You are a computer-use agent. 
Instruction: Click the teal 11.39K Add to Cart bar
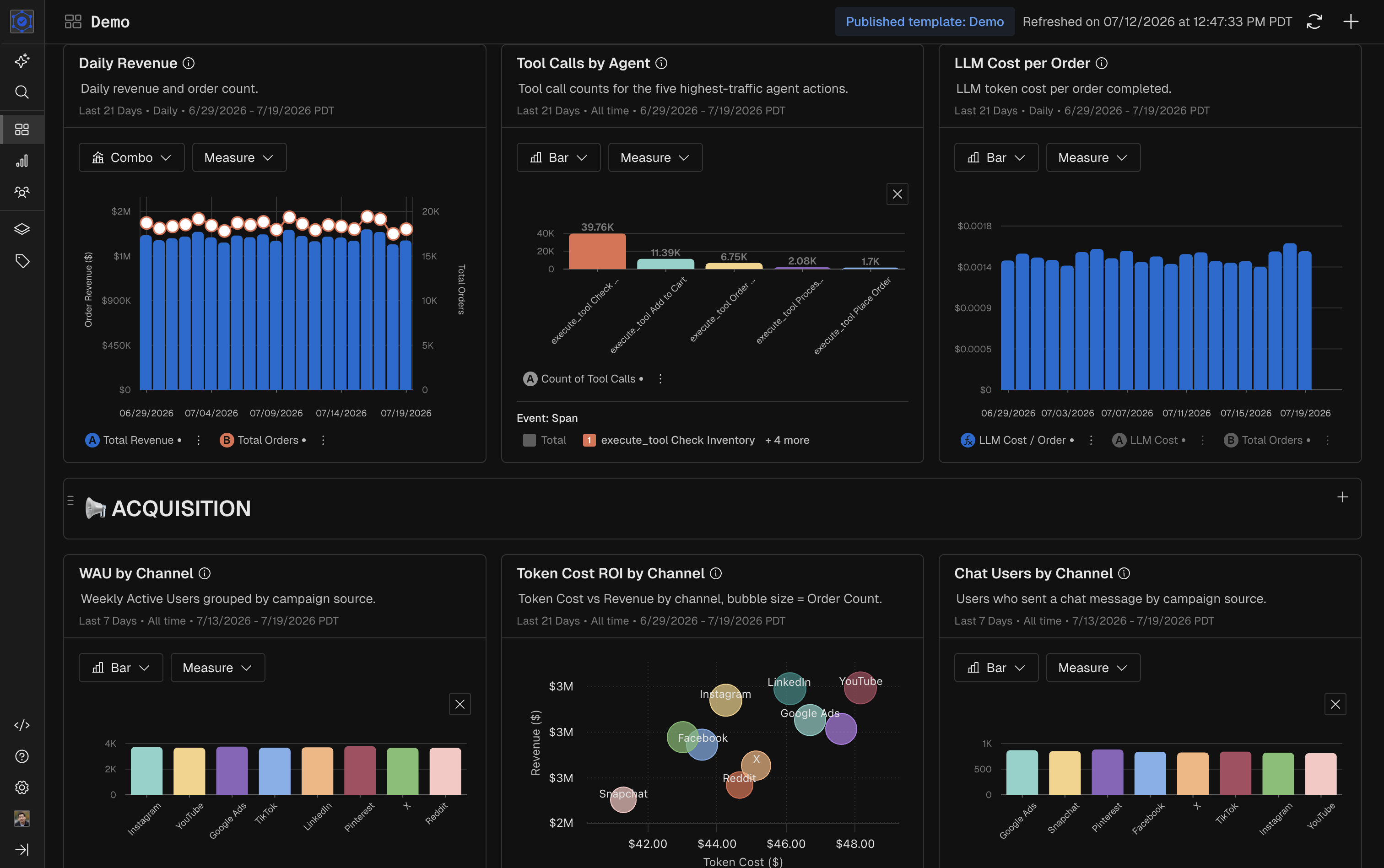pyautogui.click(x=665, y=264)
